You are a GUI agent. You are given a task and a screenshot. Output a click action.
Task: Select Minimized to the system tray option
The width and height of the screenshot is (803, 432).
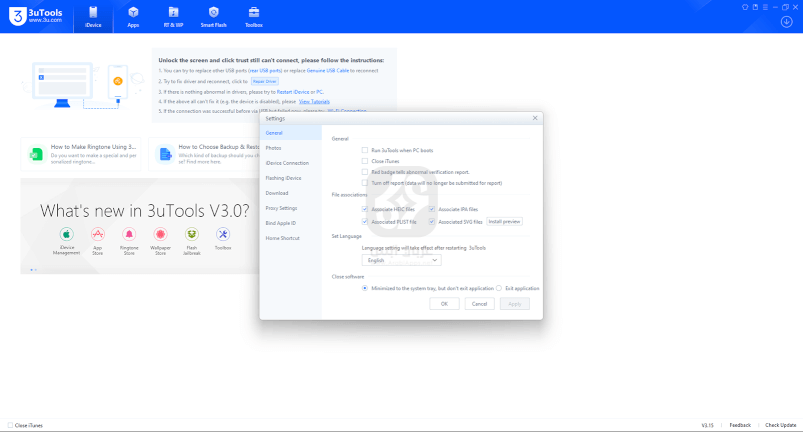pyautogui.click(x=365, y=288)
